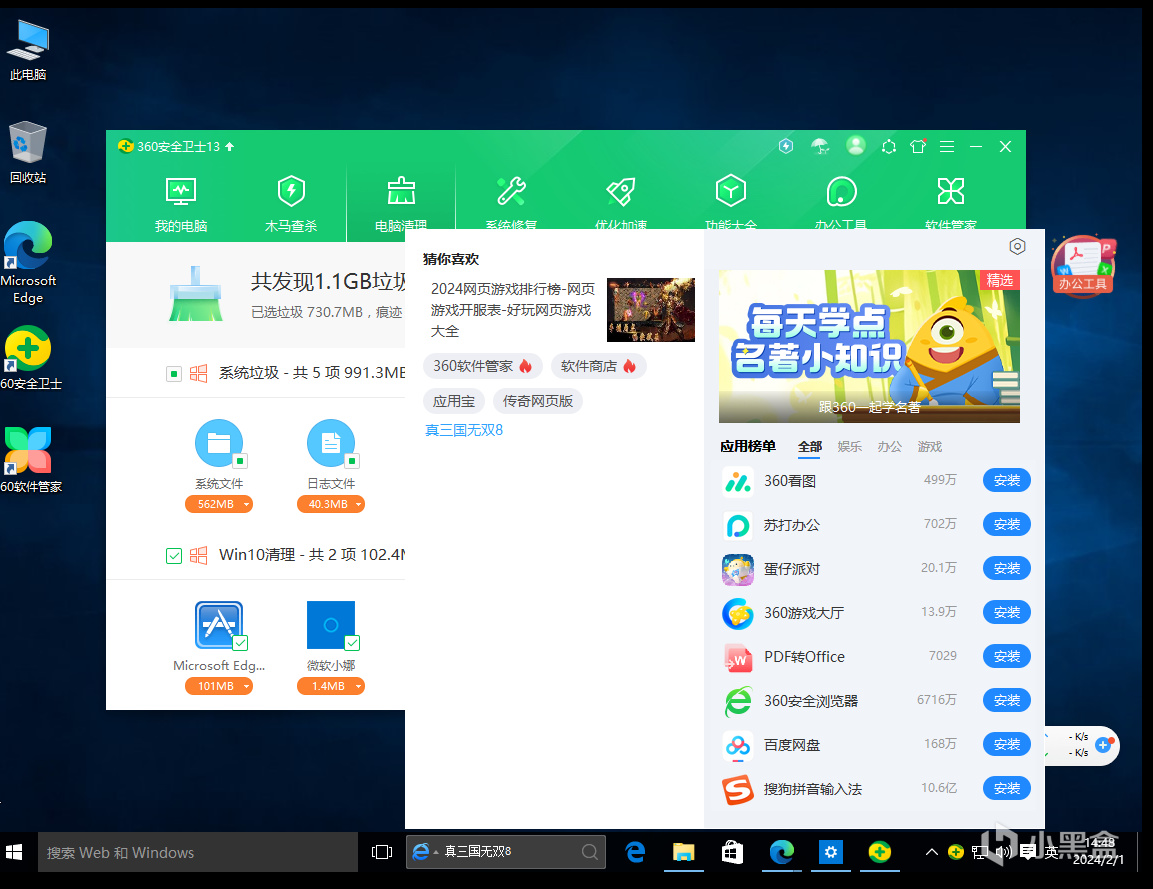Go to 优化加速 rocket tab
This screenshot has height=889, width=1153.
point(621,203)
